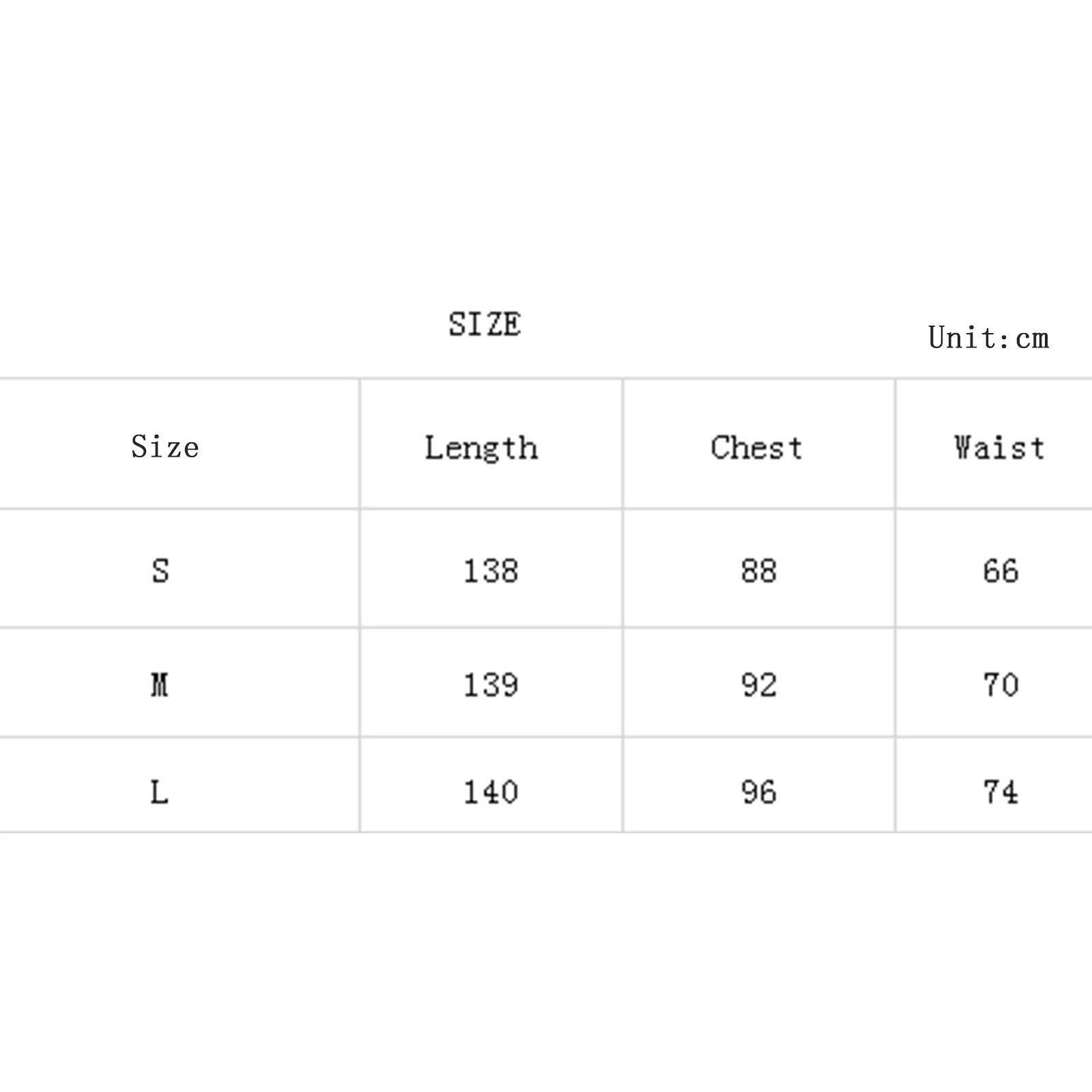Click the 74 waist value
The height and width of the screenshot is (1092, 1092).
pos(1001,792)
